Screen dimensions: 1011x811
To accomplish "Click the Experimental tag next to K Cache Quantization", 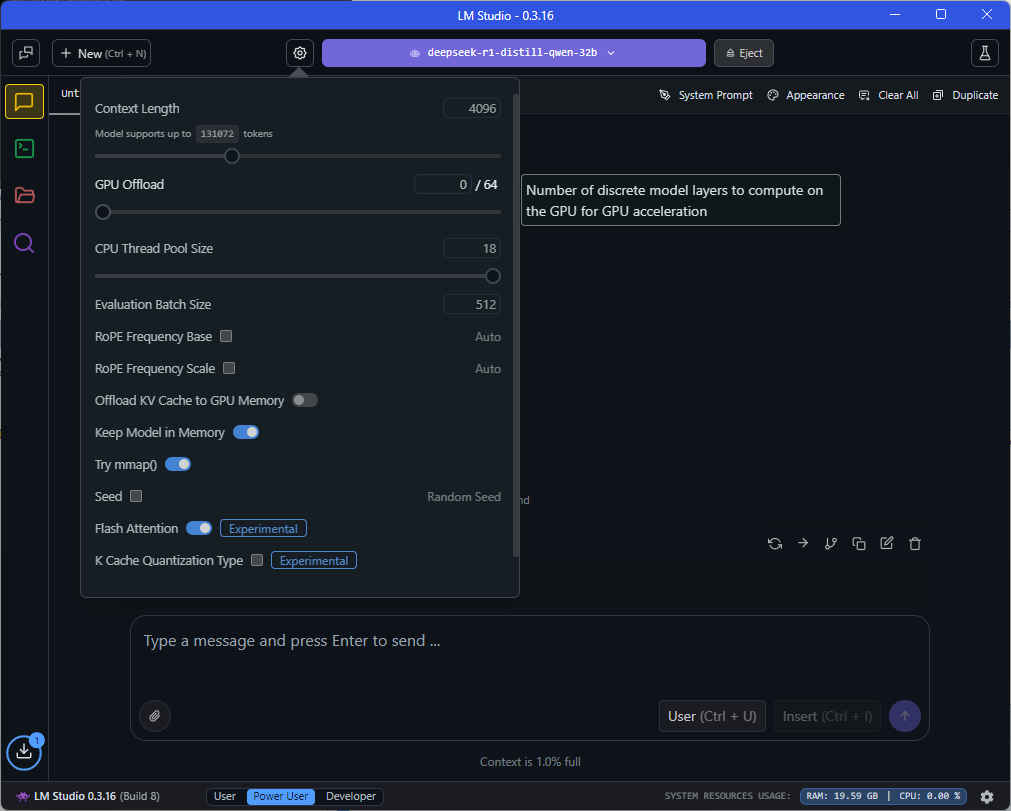I will 314,560.
